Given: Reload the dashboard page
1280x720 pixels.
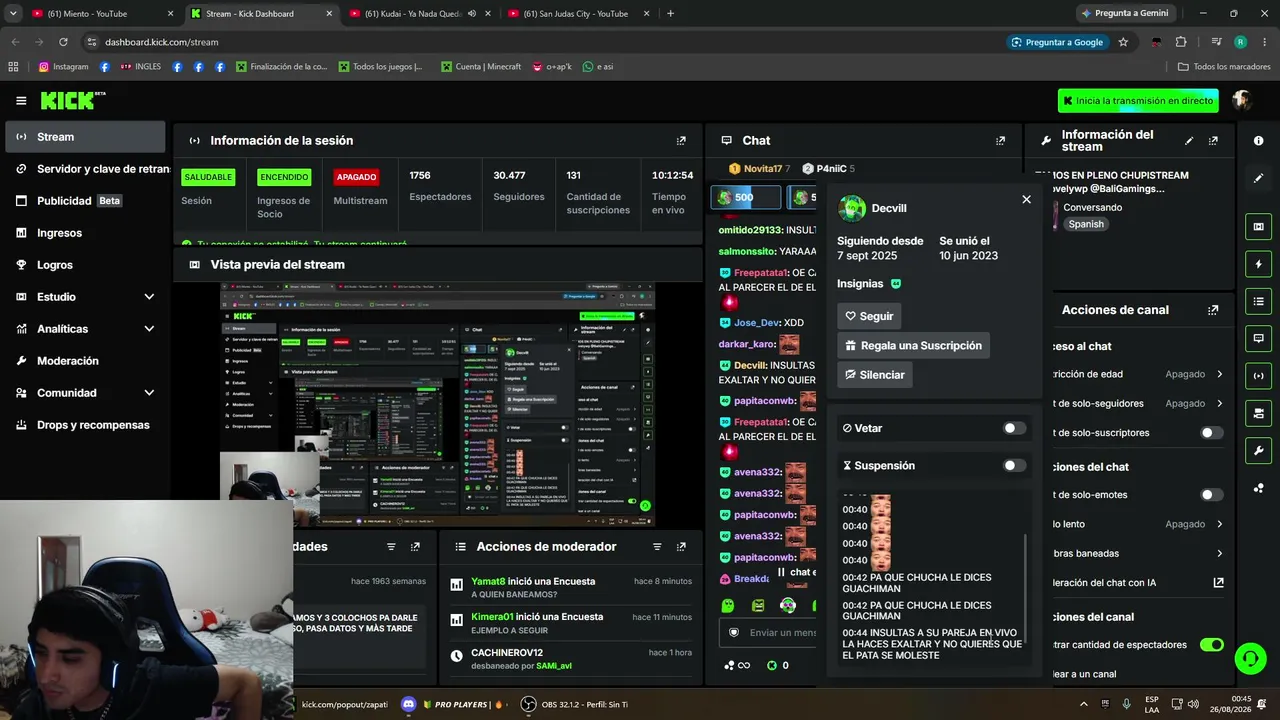Looking at the screenshot, I should 63,42.
